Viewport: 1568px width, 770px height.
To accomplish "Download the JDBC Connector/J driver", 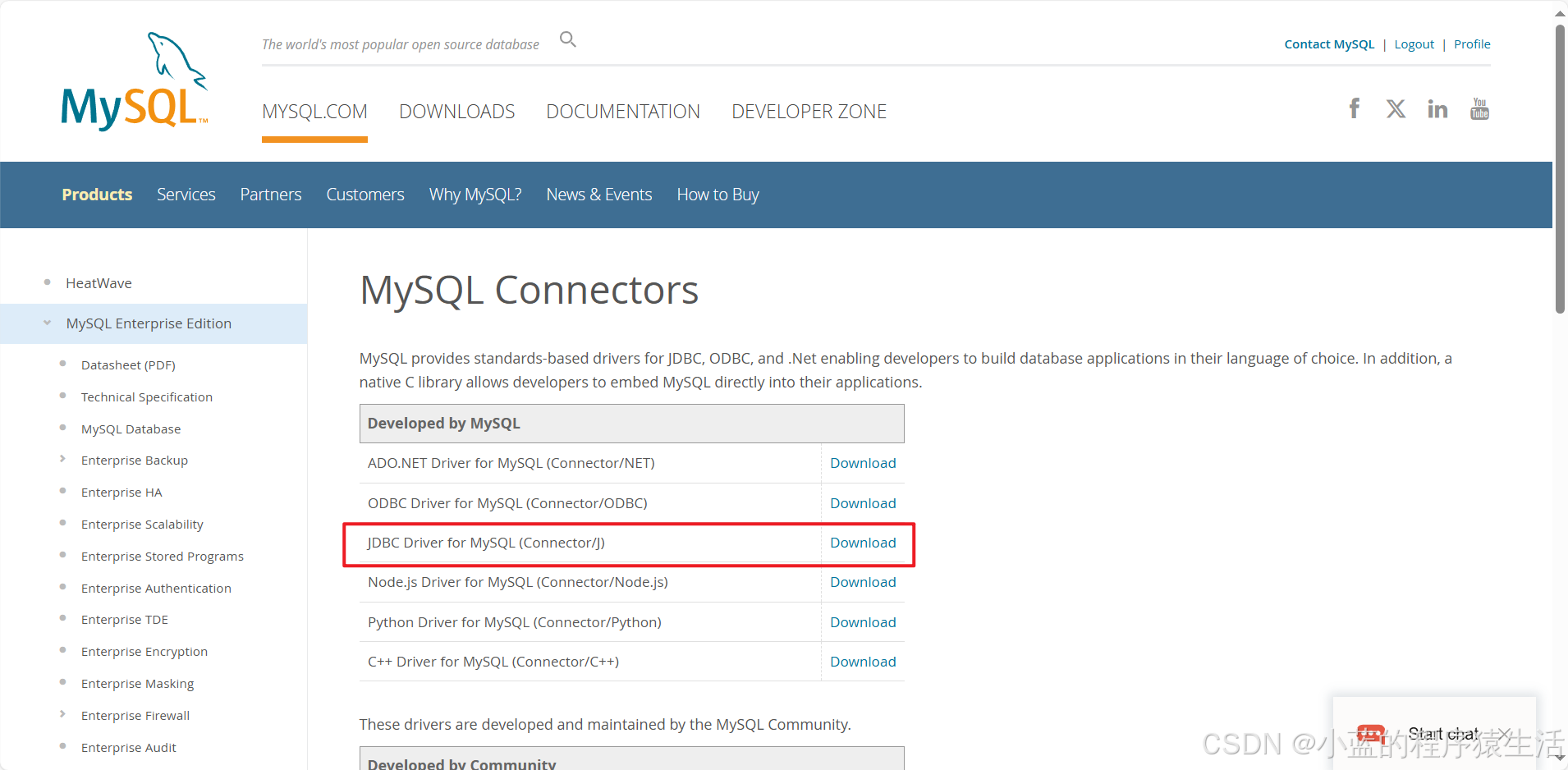I will tap(863, 543).
